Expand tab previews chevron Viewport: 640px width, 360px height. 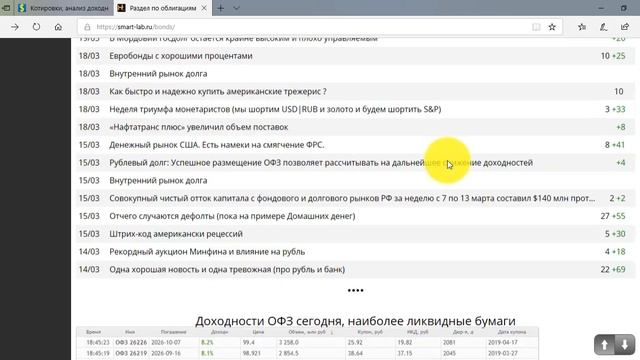236,8
